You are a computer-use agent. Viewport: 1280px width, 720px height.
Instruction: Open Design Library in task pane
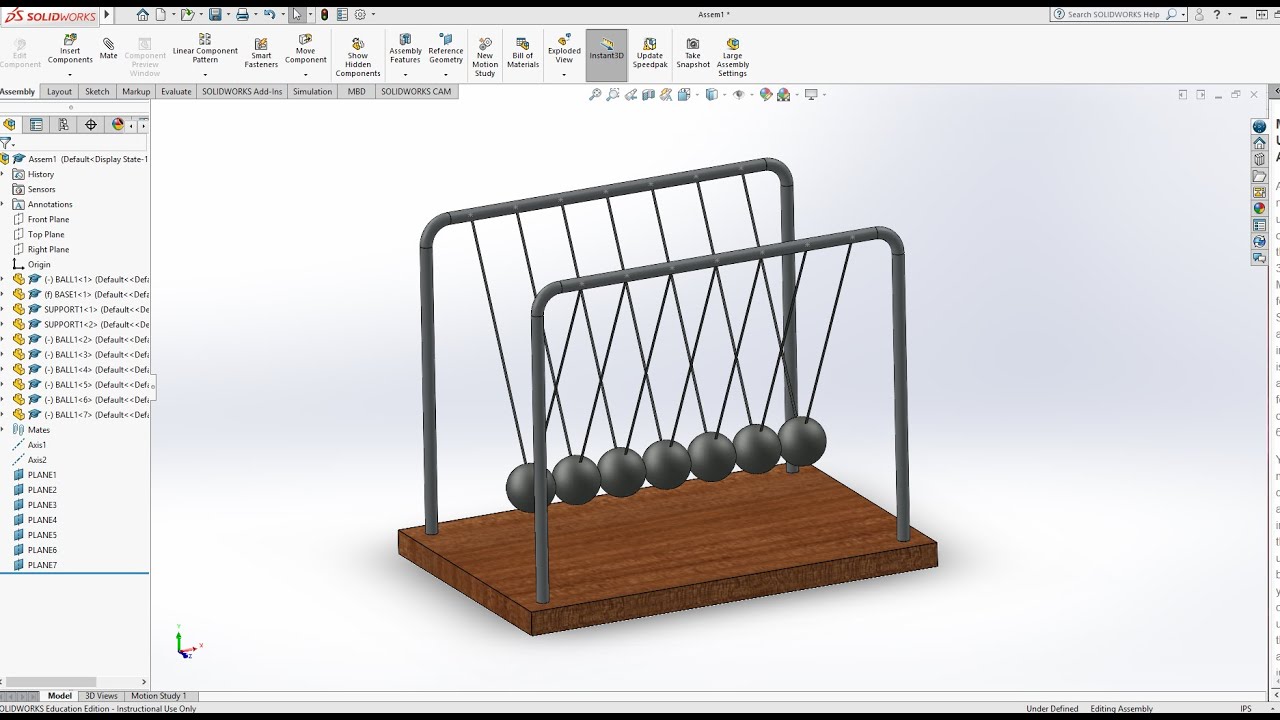1260,159
